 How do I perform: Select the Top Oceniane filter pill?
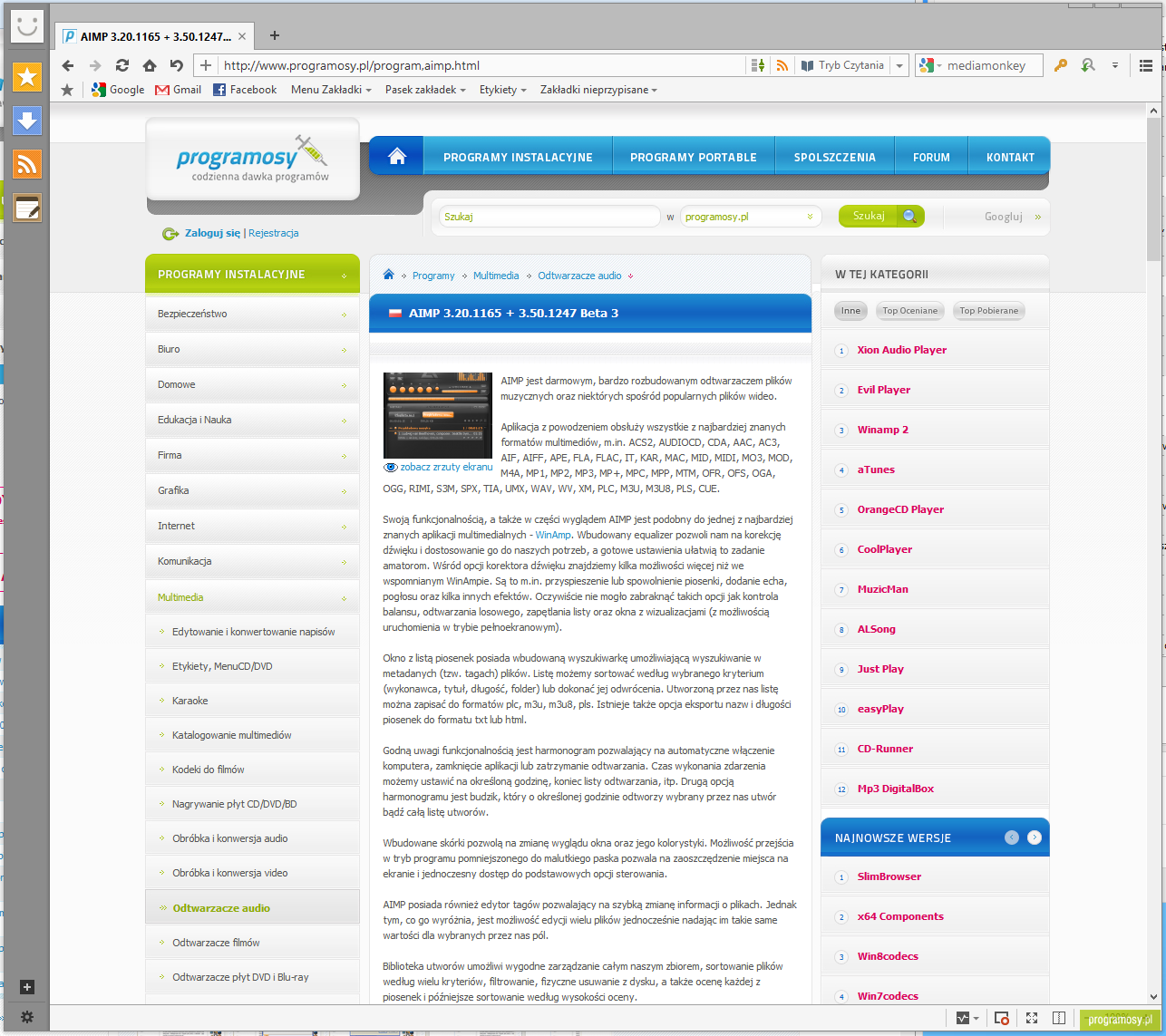(x=910, y=311)
